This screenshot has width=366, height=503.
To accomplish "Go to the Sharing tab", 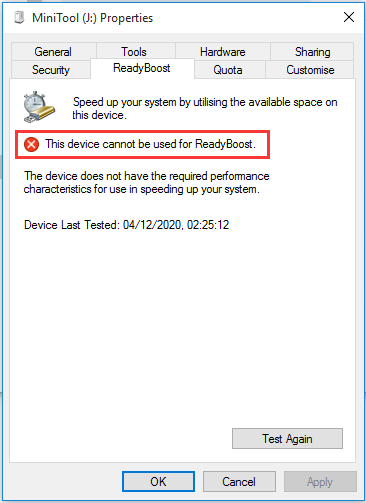I will [312, 52].
